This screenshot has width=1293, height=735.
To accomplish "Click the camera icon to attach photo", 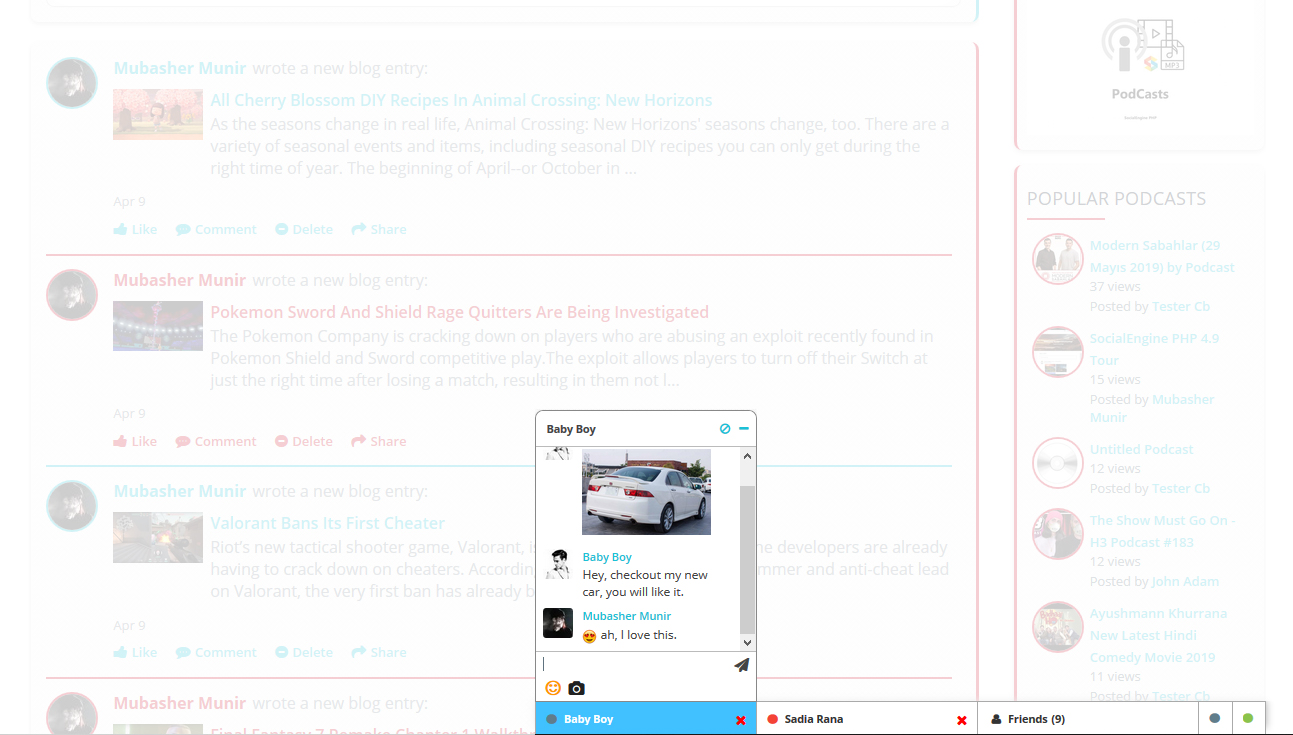I will [576, 688].
